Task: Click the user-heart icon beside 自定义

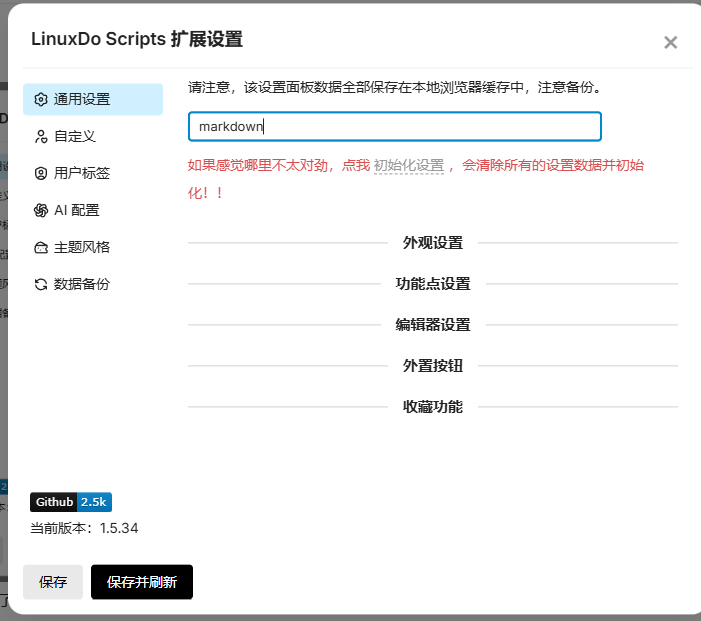Action: 41,136
